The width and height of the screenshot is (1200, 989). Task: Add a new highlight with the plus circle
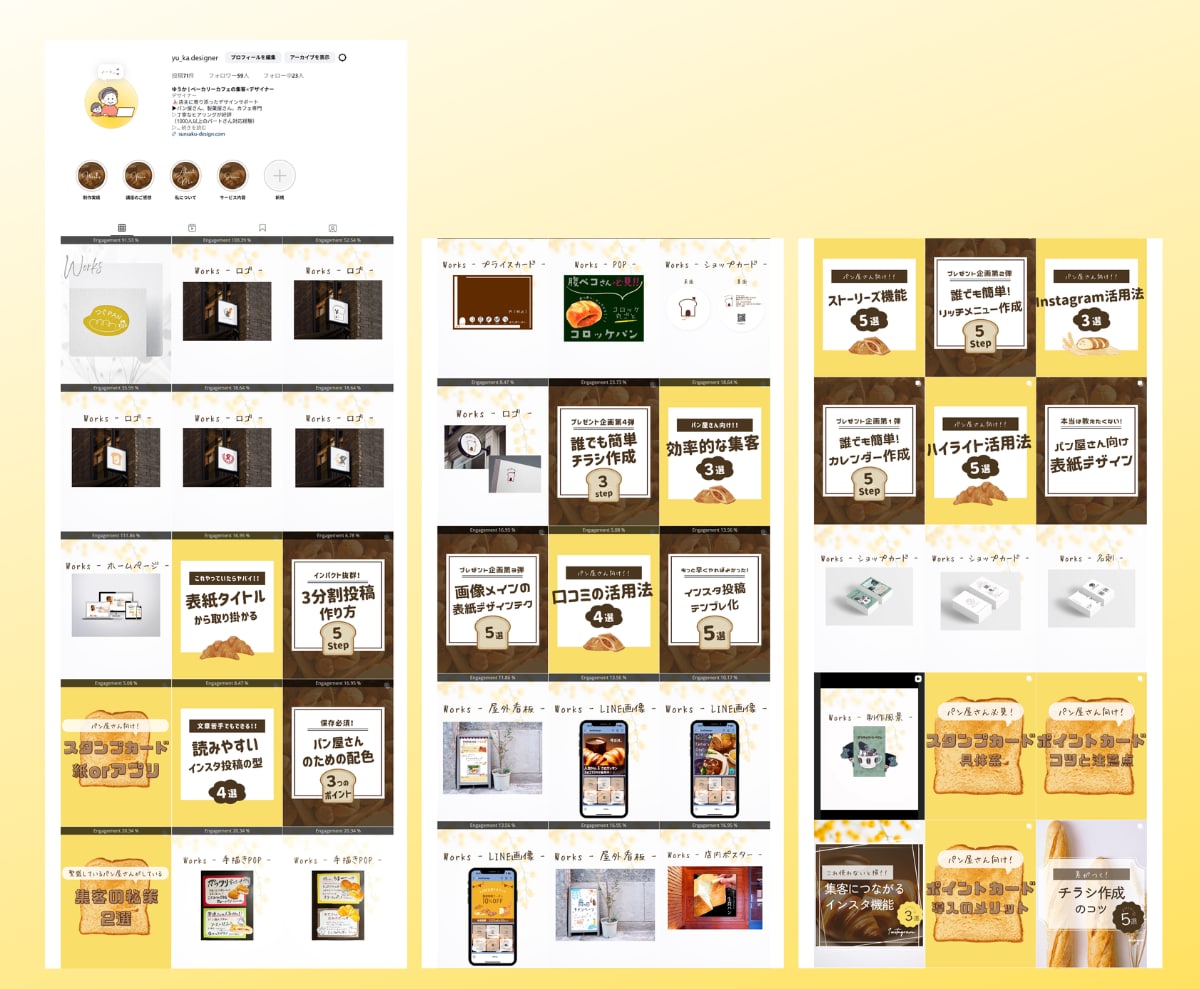click(280, 176)
